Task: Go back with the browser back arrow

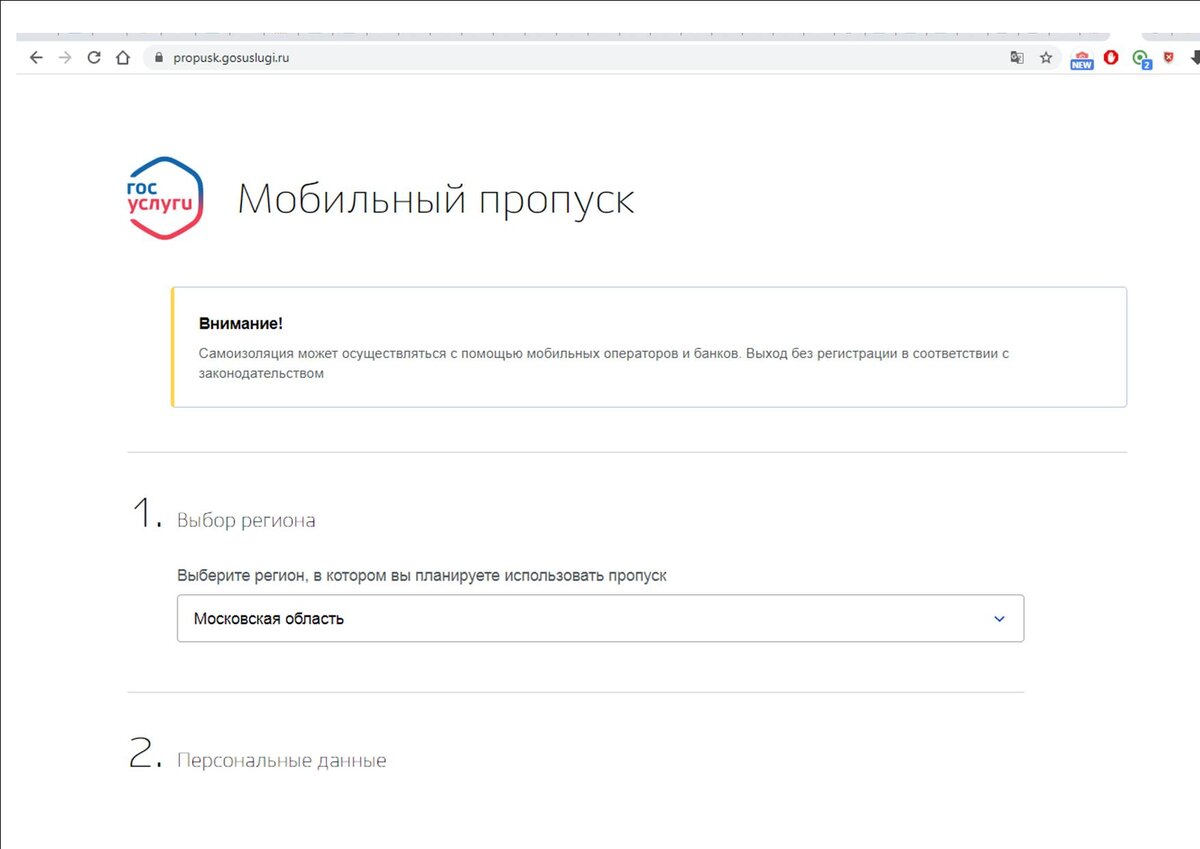Action: pos(36,58)
